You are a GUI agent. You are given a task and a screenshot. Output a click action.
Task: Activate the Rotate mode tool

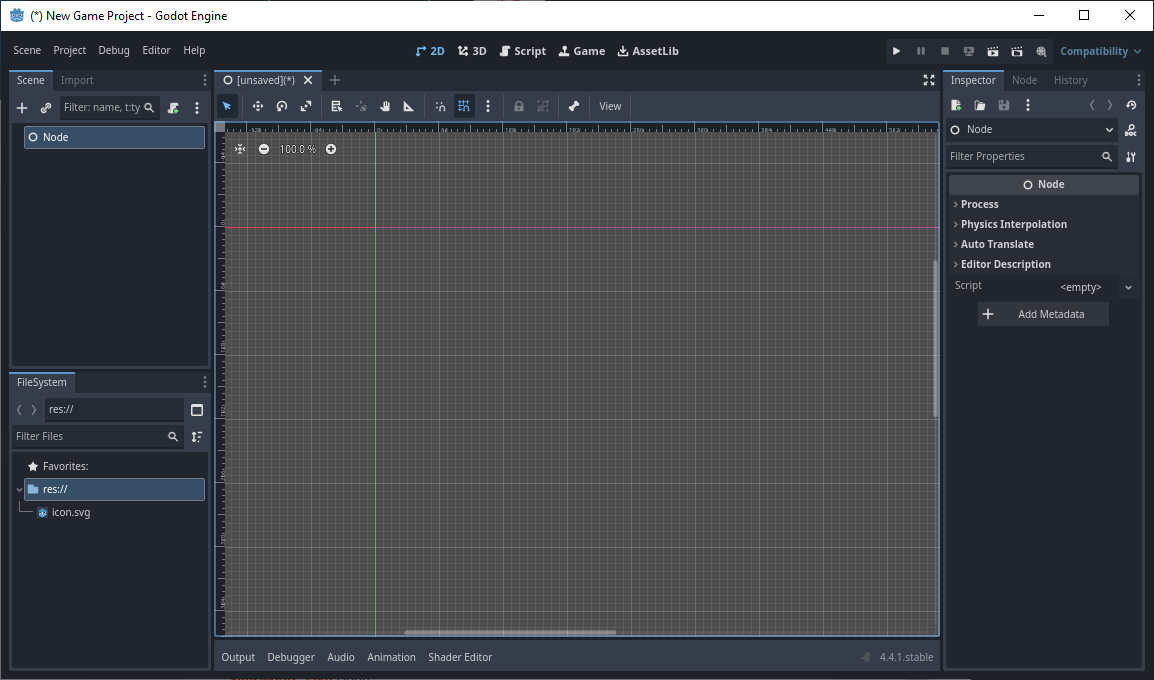point(282,106)
